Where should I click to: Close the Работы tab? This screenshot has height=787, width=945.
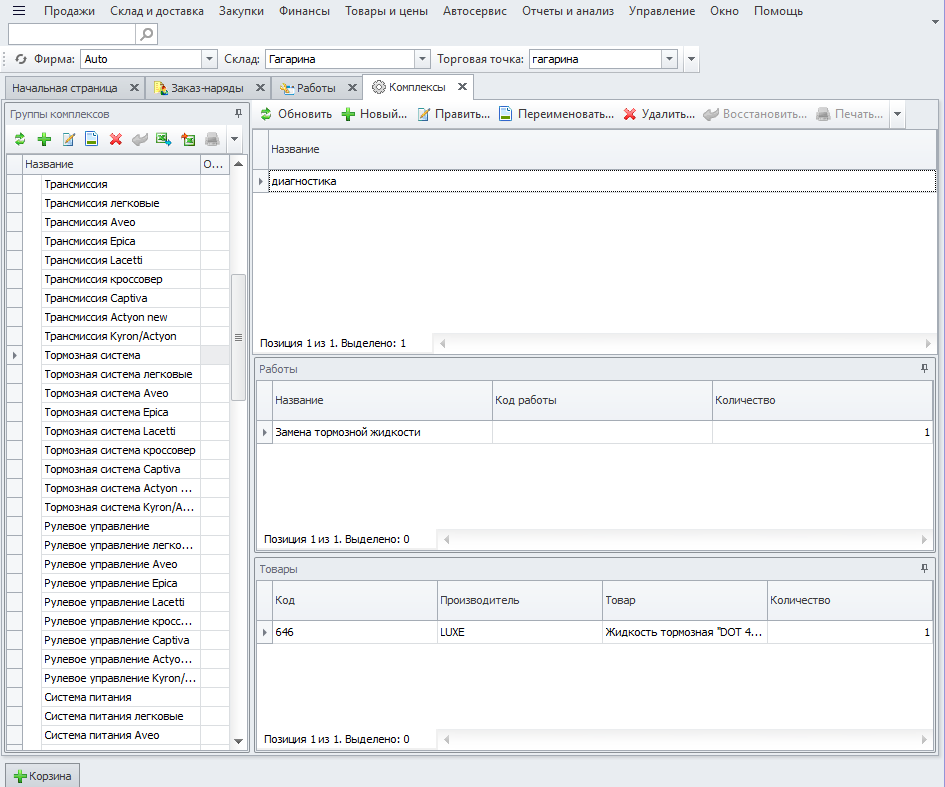(x=353, y=87)
